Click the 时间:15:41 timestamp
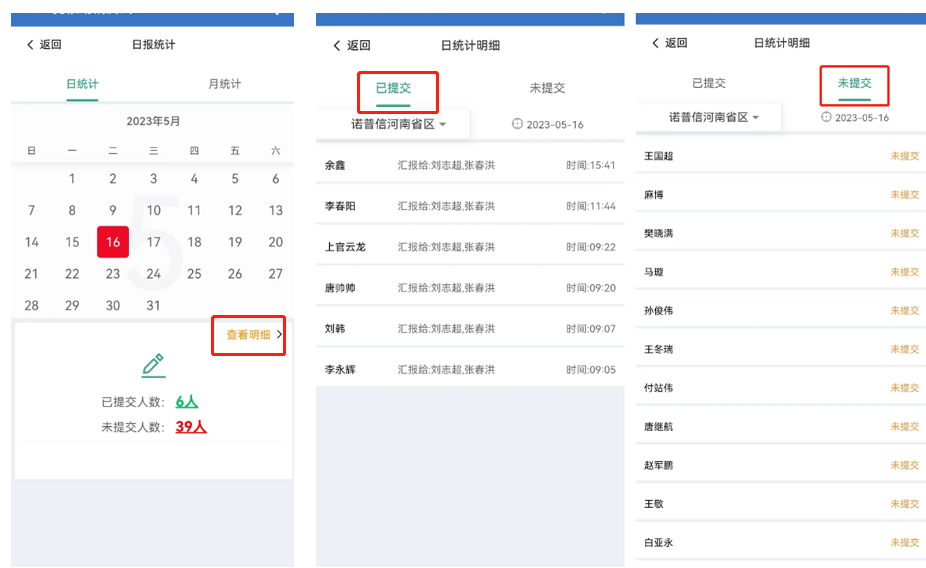The height and width of the screenshot is (568, 926). click(591, 165)
